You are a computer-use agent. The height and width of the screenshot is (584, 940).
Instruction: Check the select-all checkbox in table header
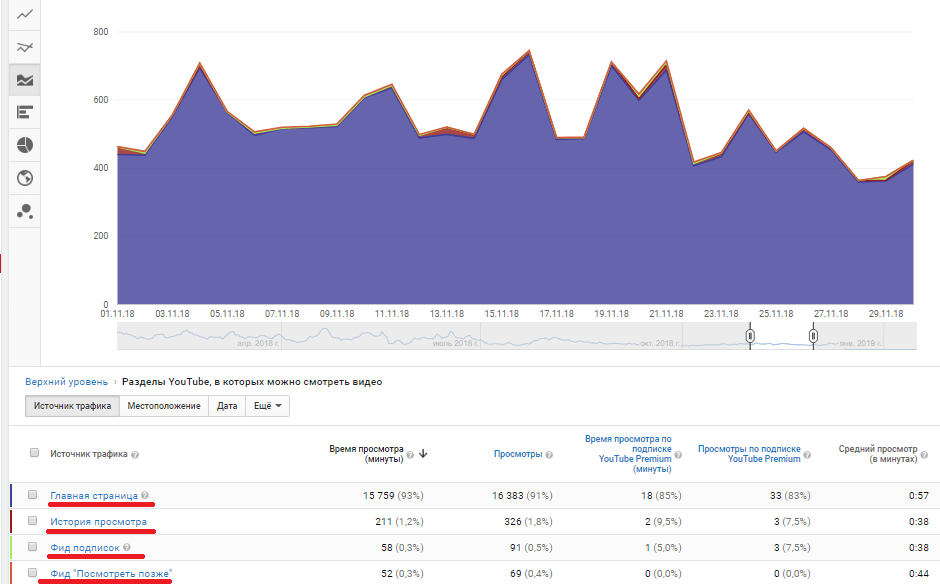34,454
